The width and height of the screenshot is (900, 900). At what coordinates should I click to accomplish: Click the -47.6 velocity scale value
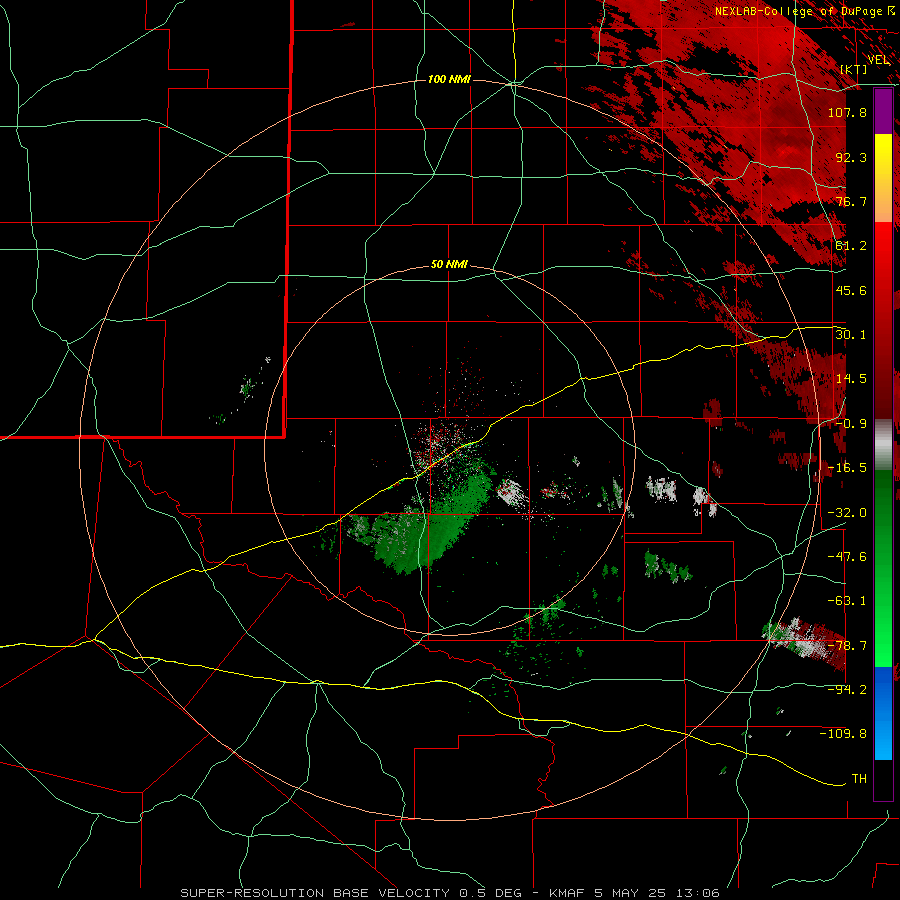pos(847,557)
